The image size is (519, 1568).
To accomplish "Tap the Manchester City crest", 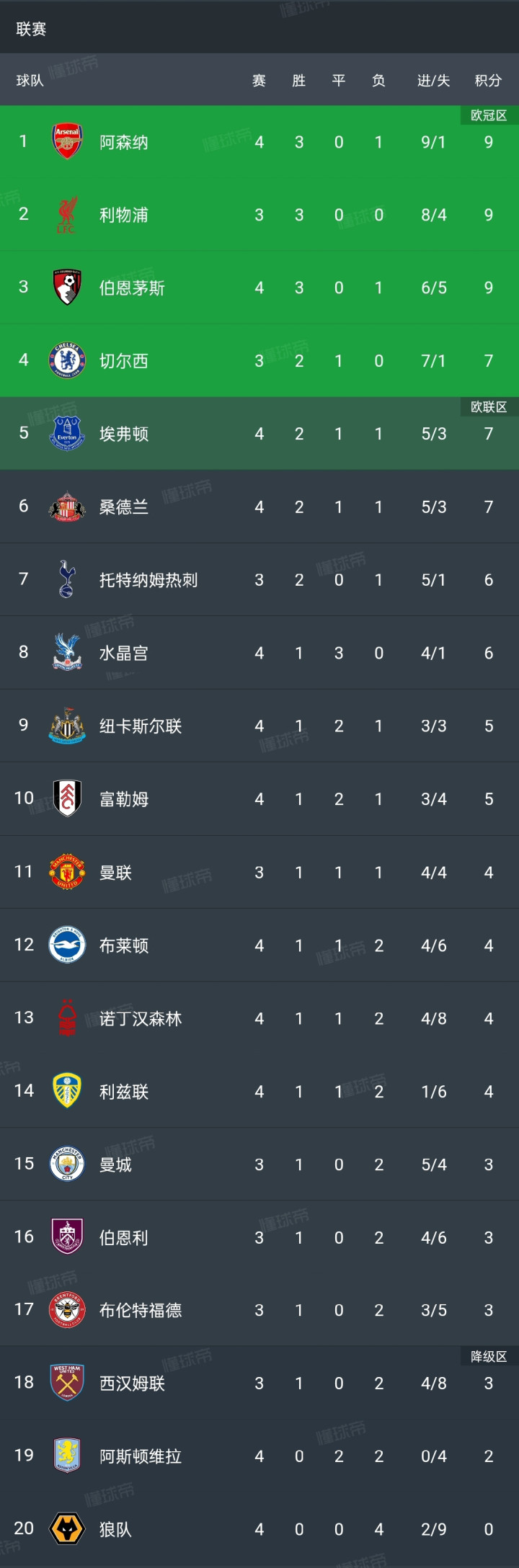I will coord(67,1164).
